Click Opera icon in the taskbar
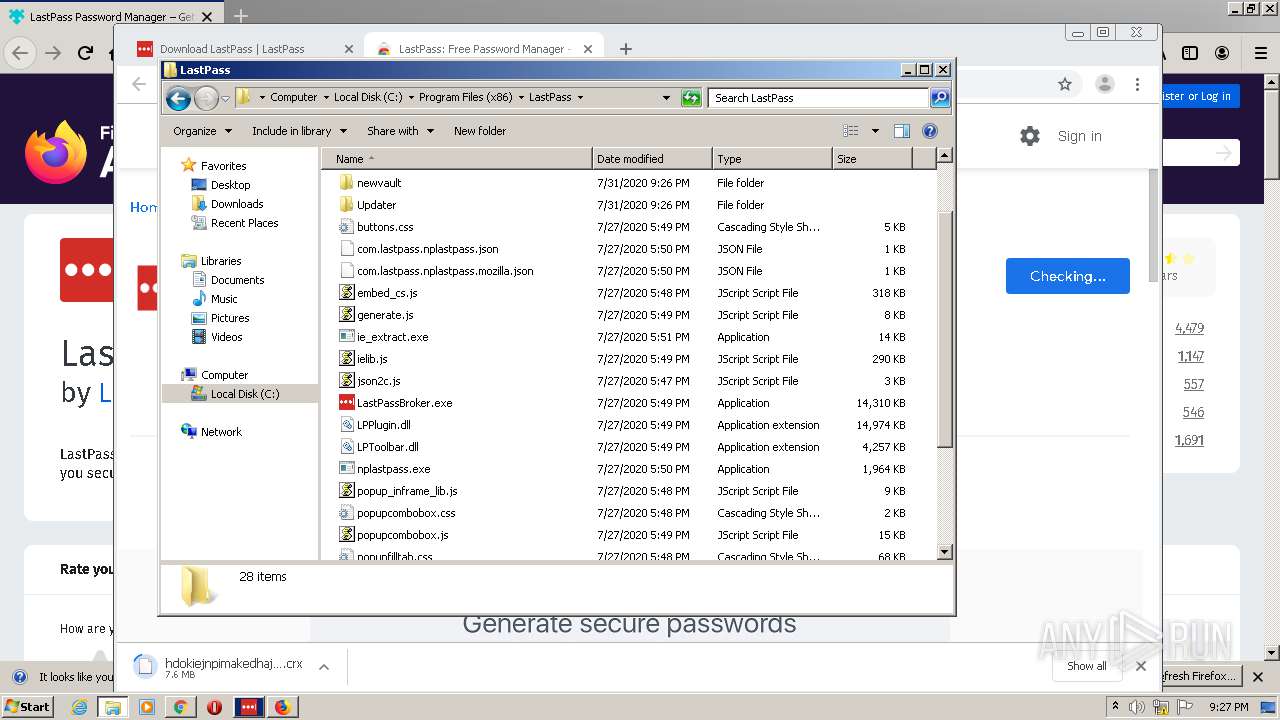 [214, 707]
